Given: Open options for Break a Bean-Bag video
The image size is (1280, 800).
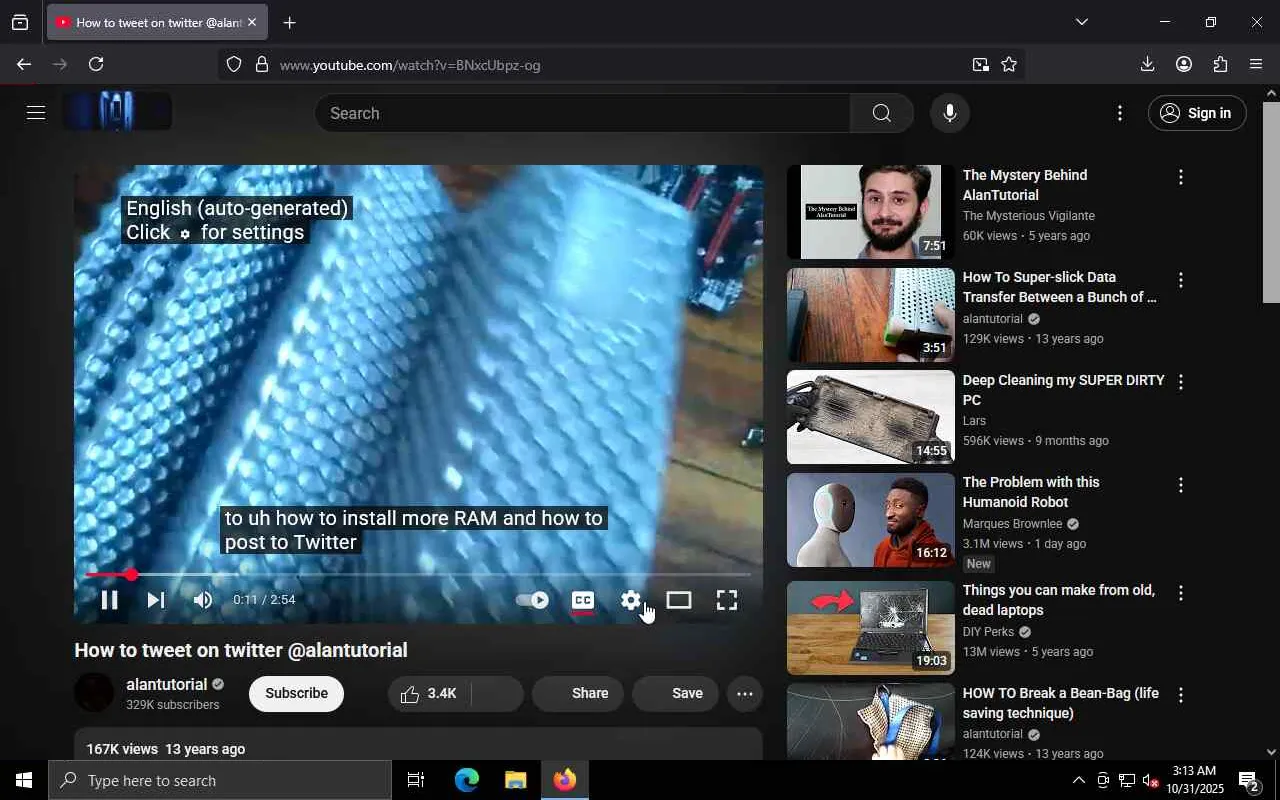Looking at the screenshot, I should tap(1181, 695).
